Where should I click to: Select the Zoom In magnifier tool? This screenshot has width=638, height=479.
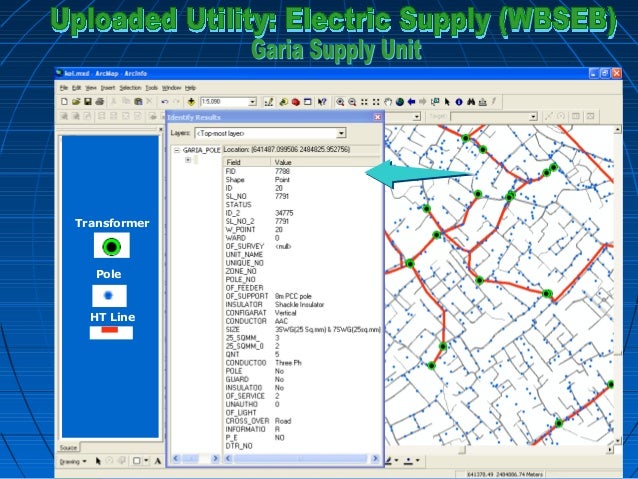click(x=340, y=102)
